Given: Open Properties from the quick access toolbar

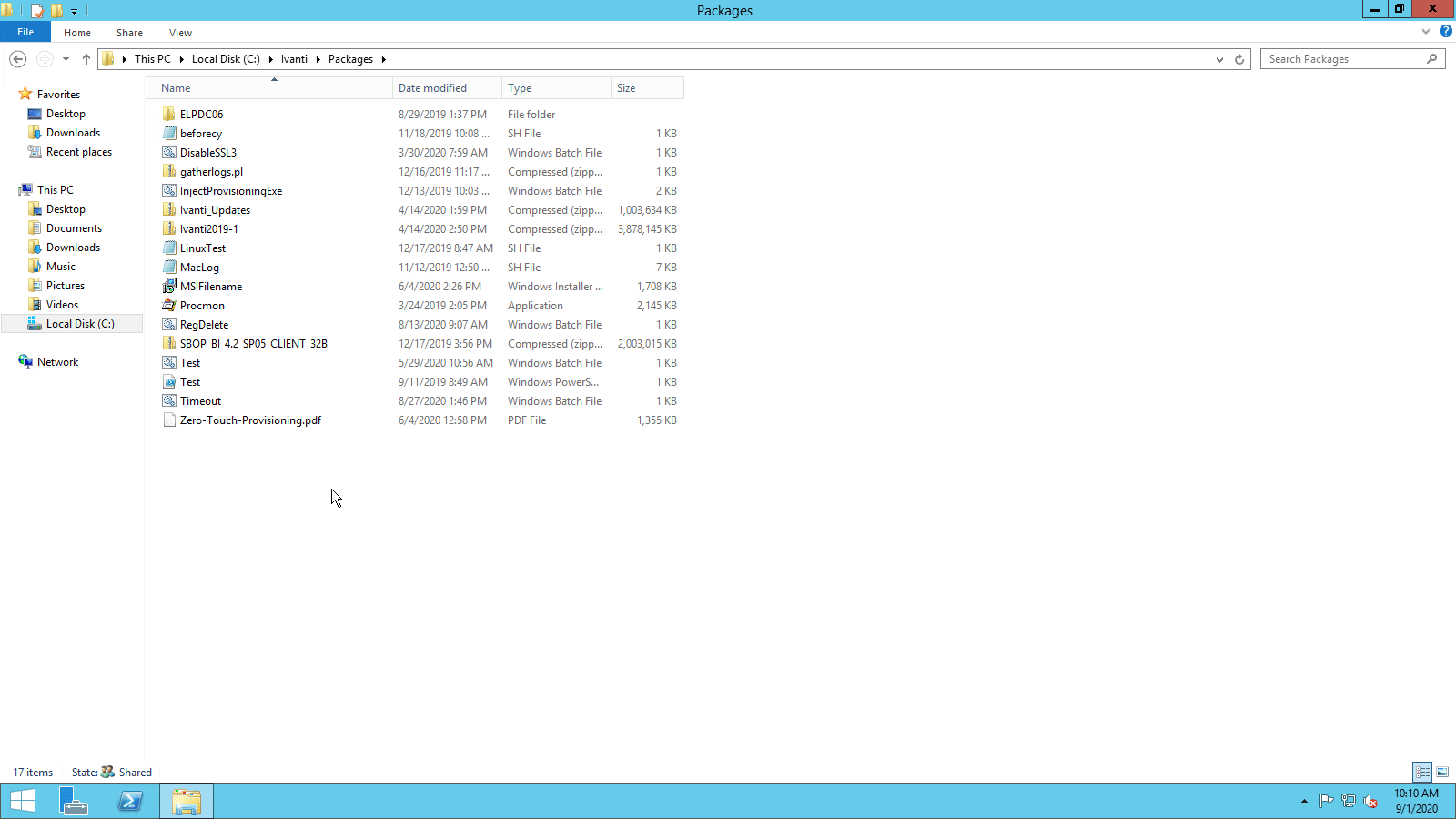Looking at the screenshot, I should 36,10.
